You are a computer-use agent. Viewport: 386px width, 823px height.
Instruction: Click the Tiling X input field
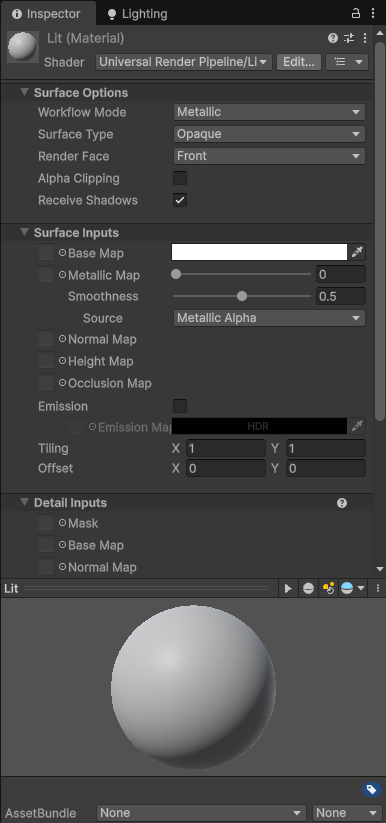(x=226, y=448)
